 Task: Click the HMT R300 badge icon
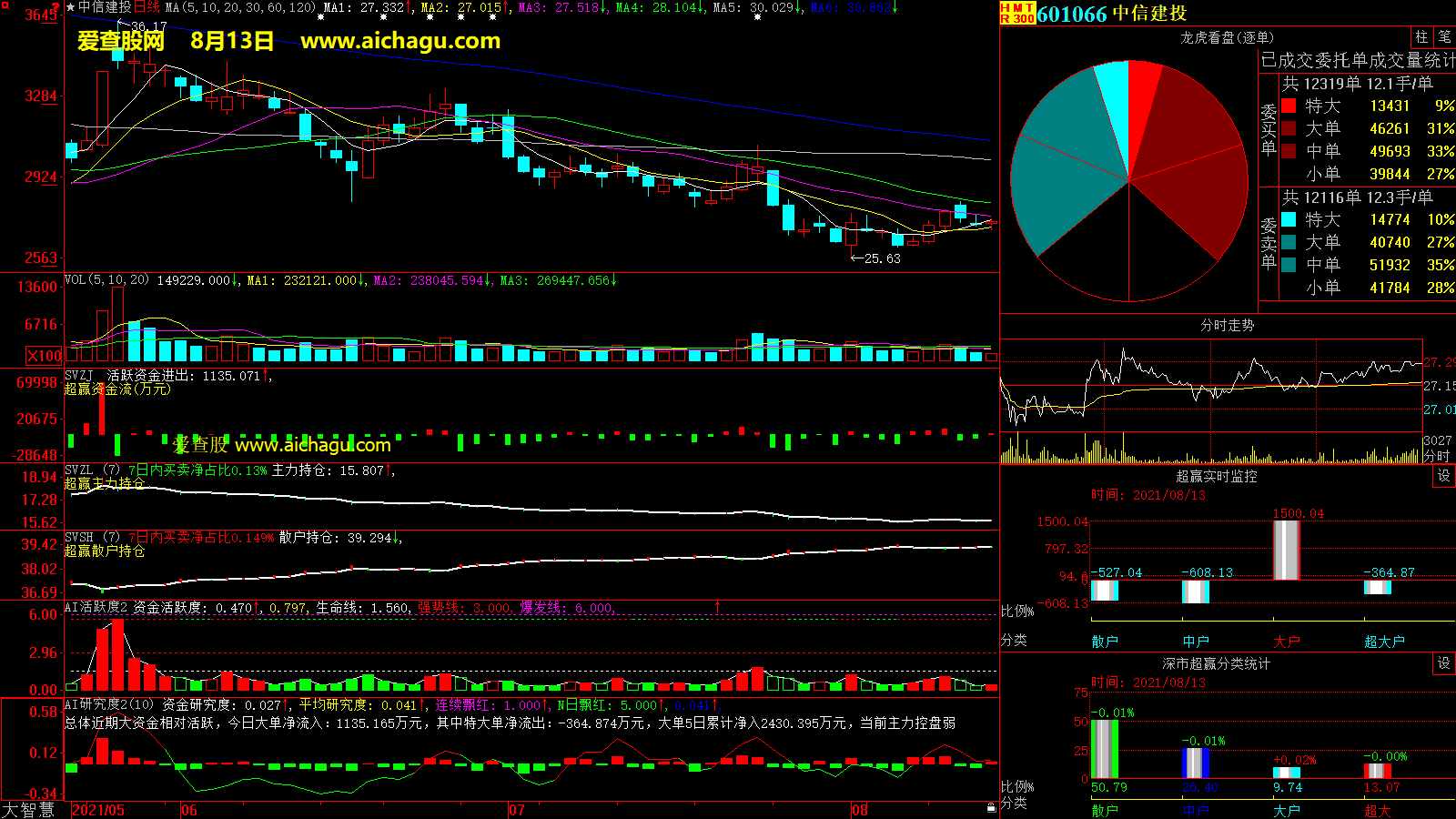pyautogui.click(x=1017, y=13)
